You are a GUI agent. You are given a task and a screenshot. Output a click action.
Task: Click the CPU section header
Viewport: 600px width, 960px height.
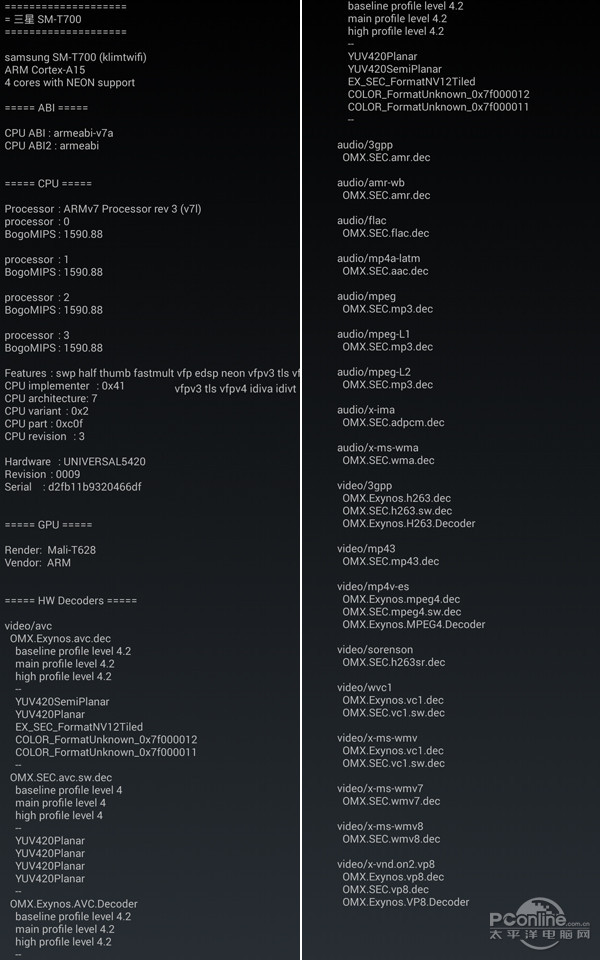(x=48, y=184)
